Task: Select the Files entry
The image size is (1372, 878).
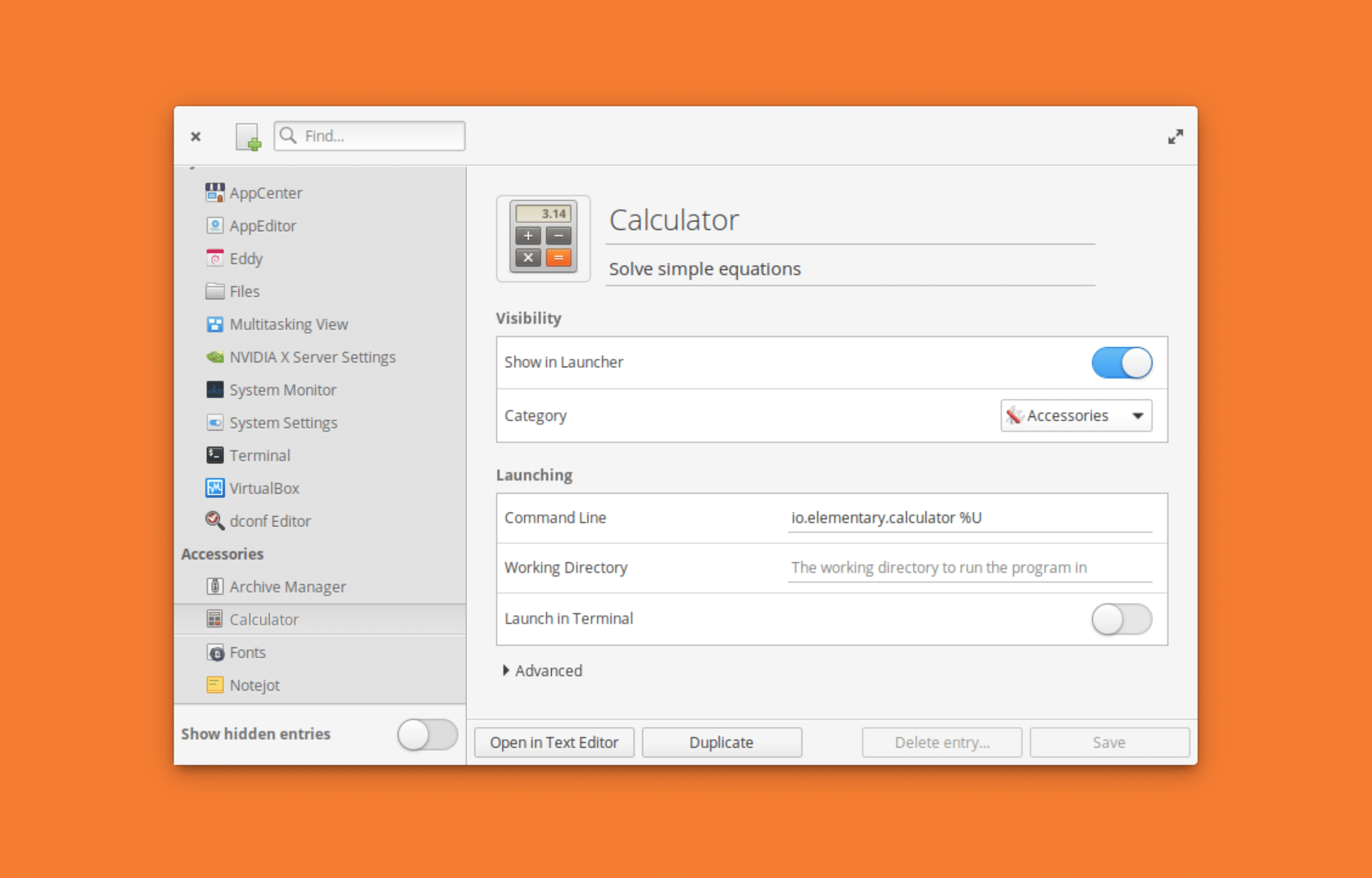Action: [320, 292]
